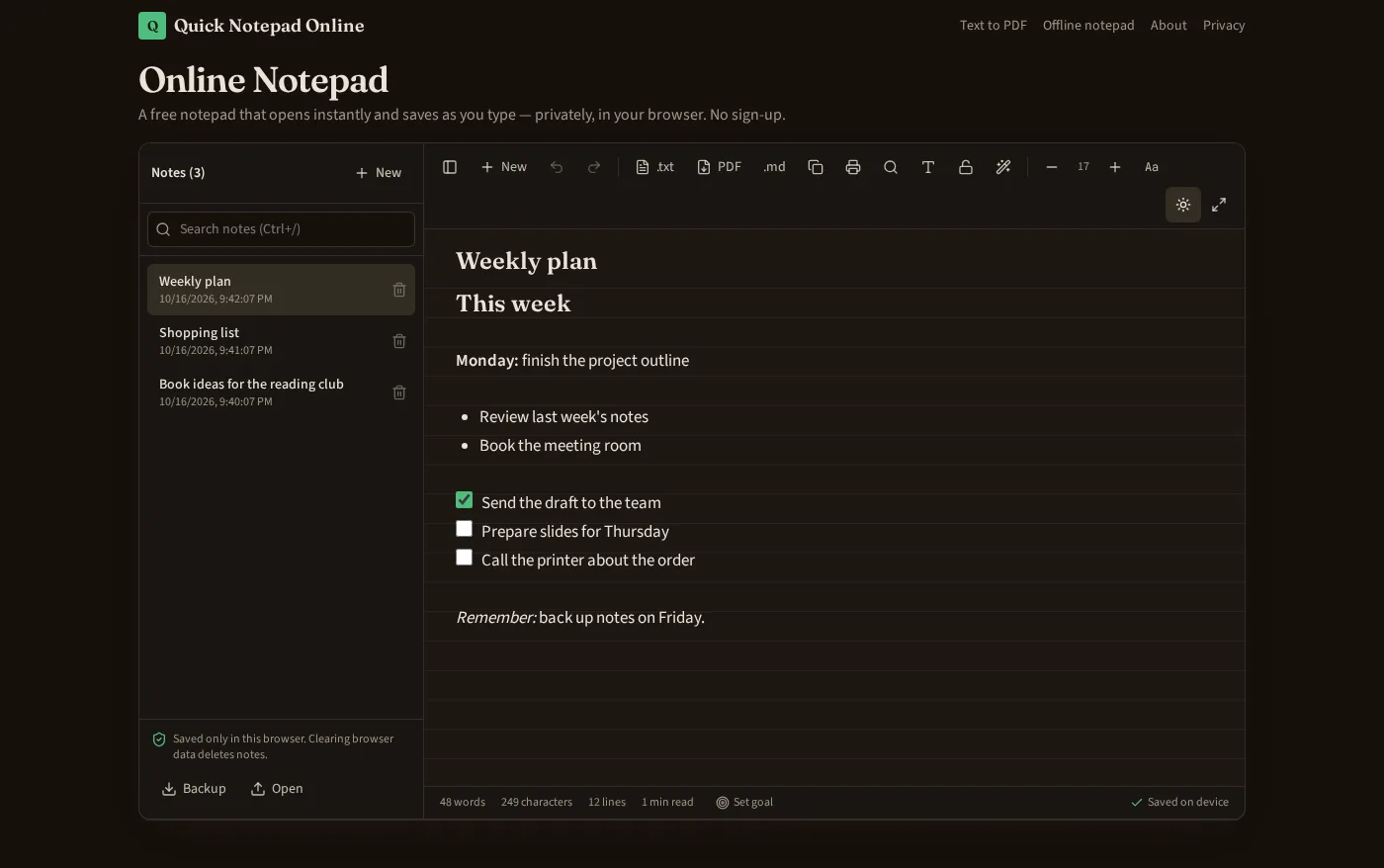The height and width of the screenshot is (868, 1384).
Task: Open the Privacy link
Action: (1224, 26)
